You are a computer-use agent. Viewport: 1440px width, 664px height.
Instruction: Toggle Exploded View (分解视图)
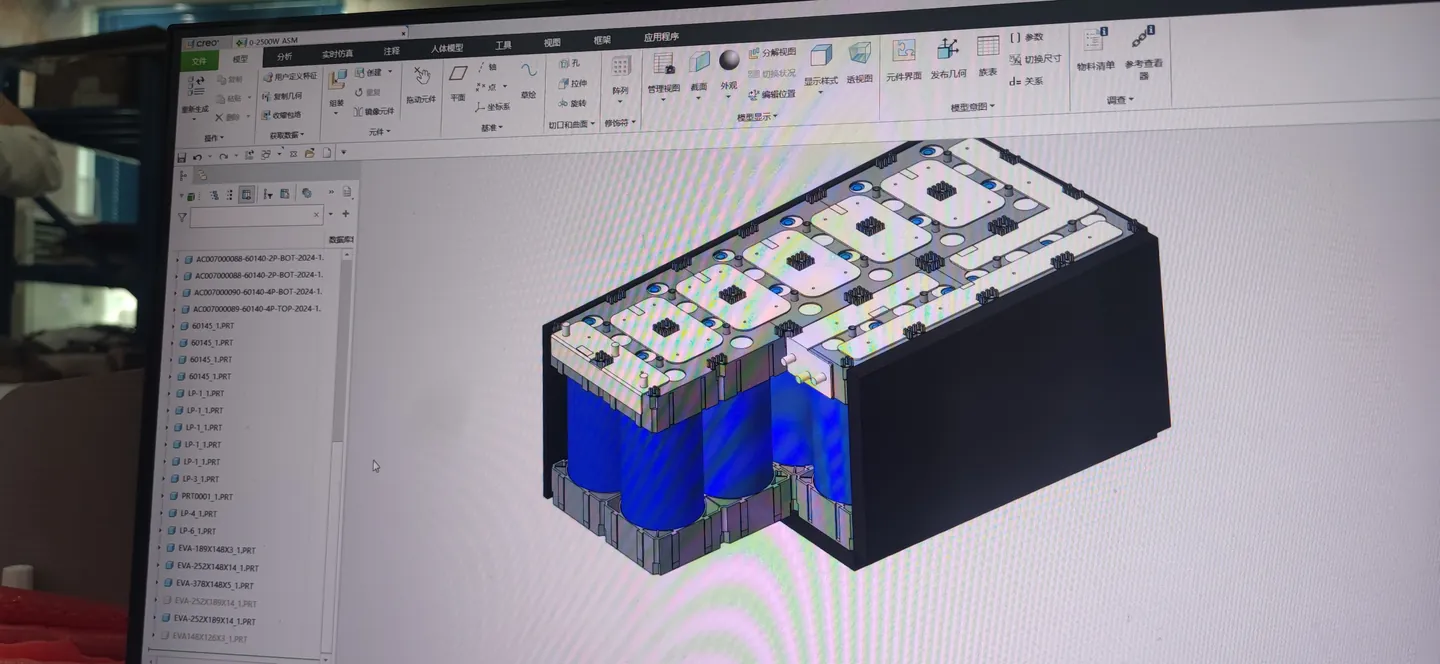tap(771, 52)
